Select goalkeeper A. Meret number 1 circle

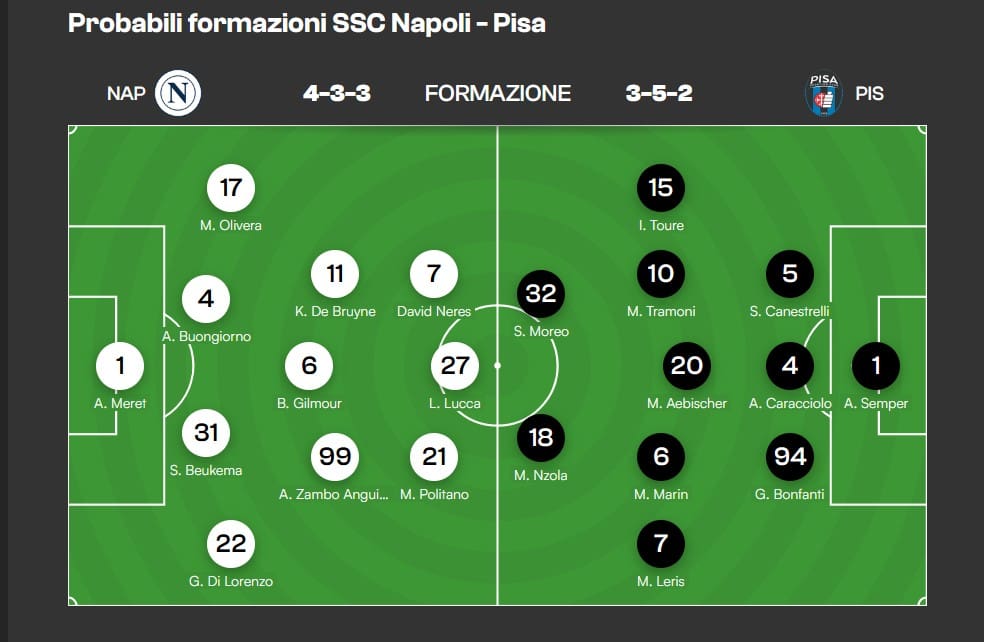point(120,366)
